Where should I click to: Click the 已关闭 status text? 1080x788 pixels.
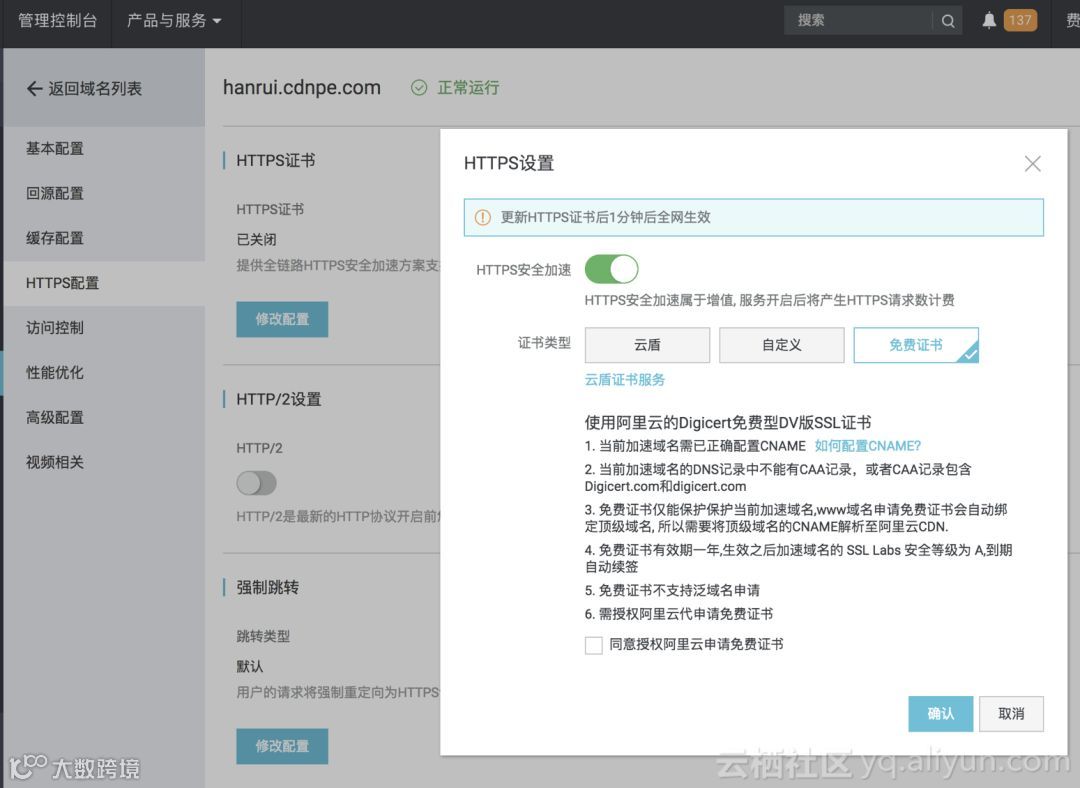click(x=256, y=240)
